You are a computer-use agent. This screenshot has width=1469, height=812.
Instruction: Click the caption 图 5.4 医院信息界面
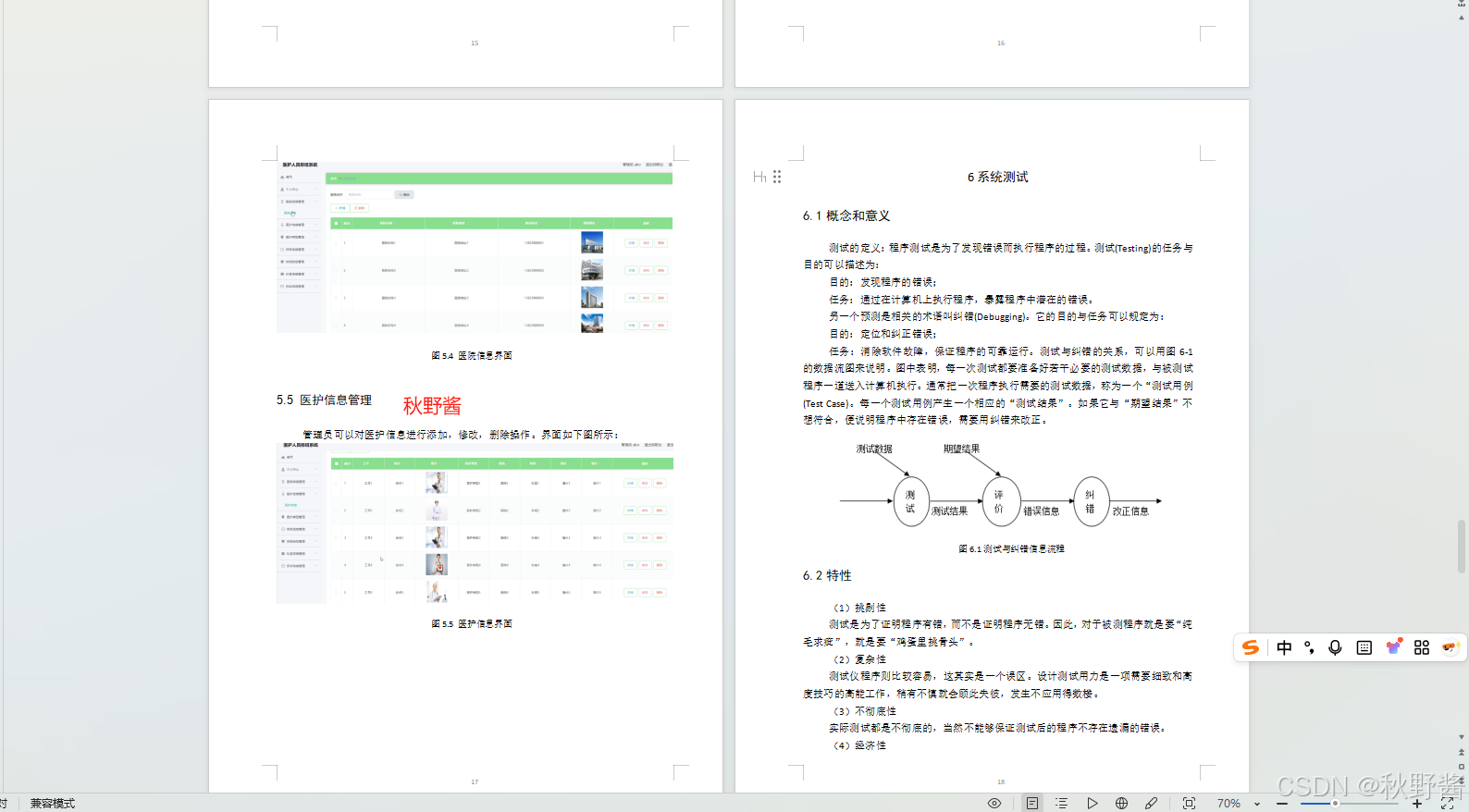coord(472,355)
